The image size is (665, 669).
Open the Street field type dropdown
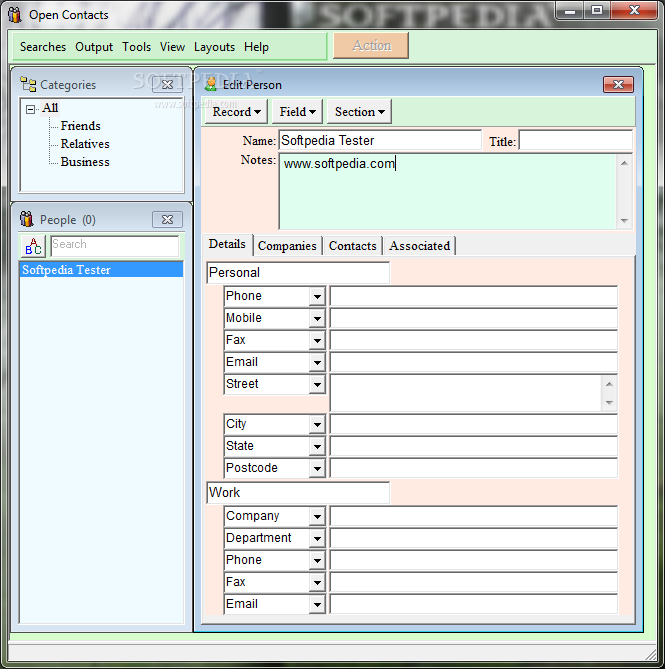[317, 384]
